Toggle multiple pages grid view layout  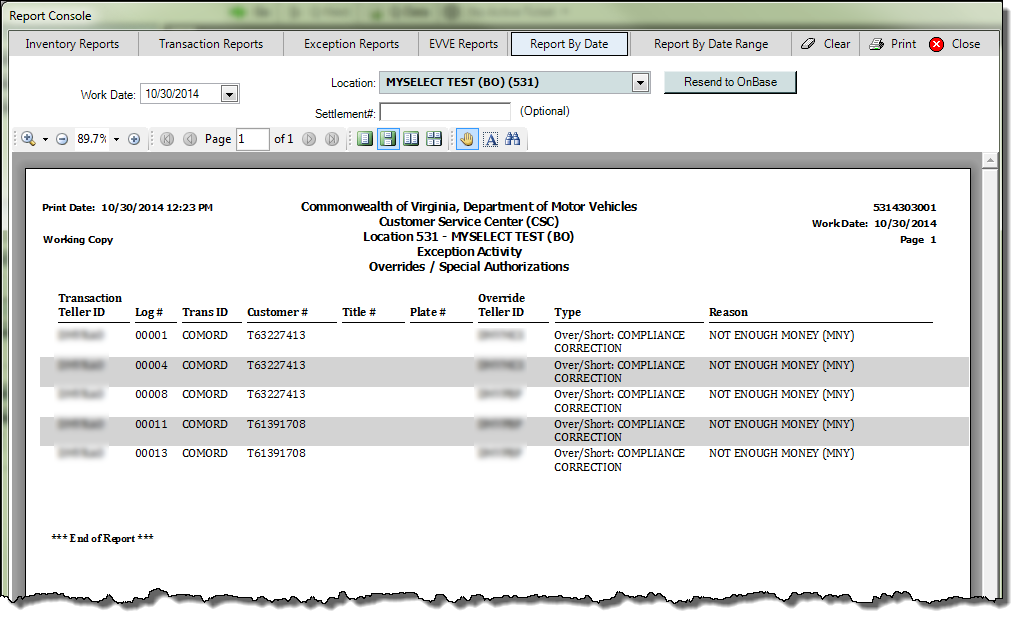(x=434, y=139)
